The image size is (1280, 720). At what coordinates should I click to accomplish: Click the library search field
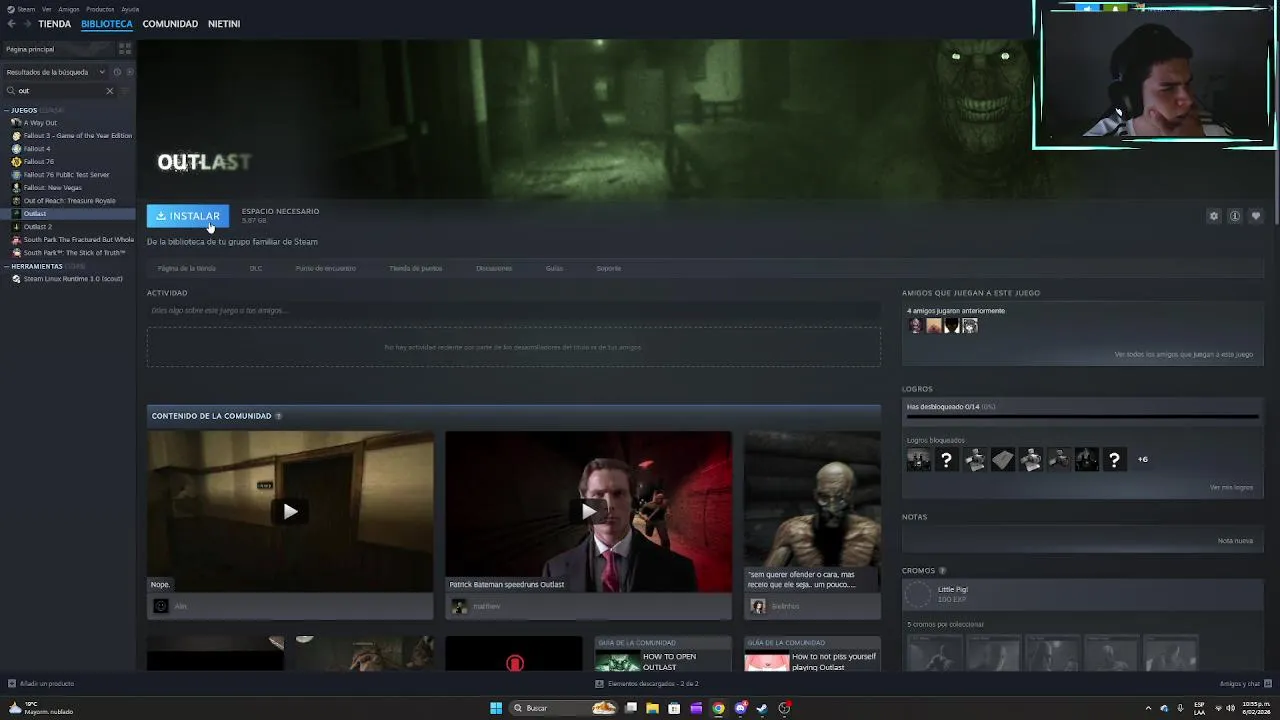point(60,91)
